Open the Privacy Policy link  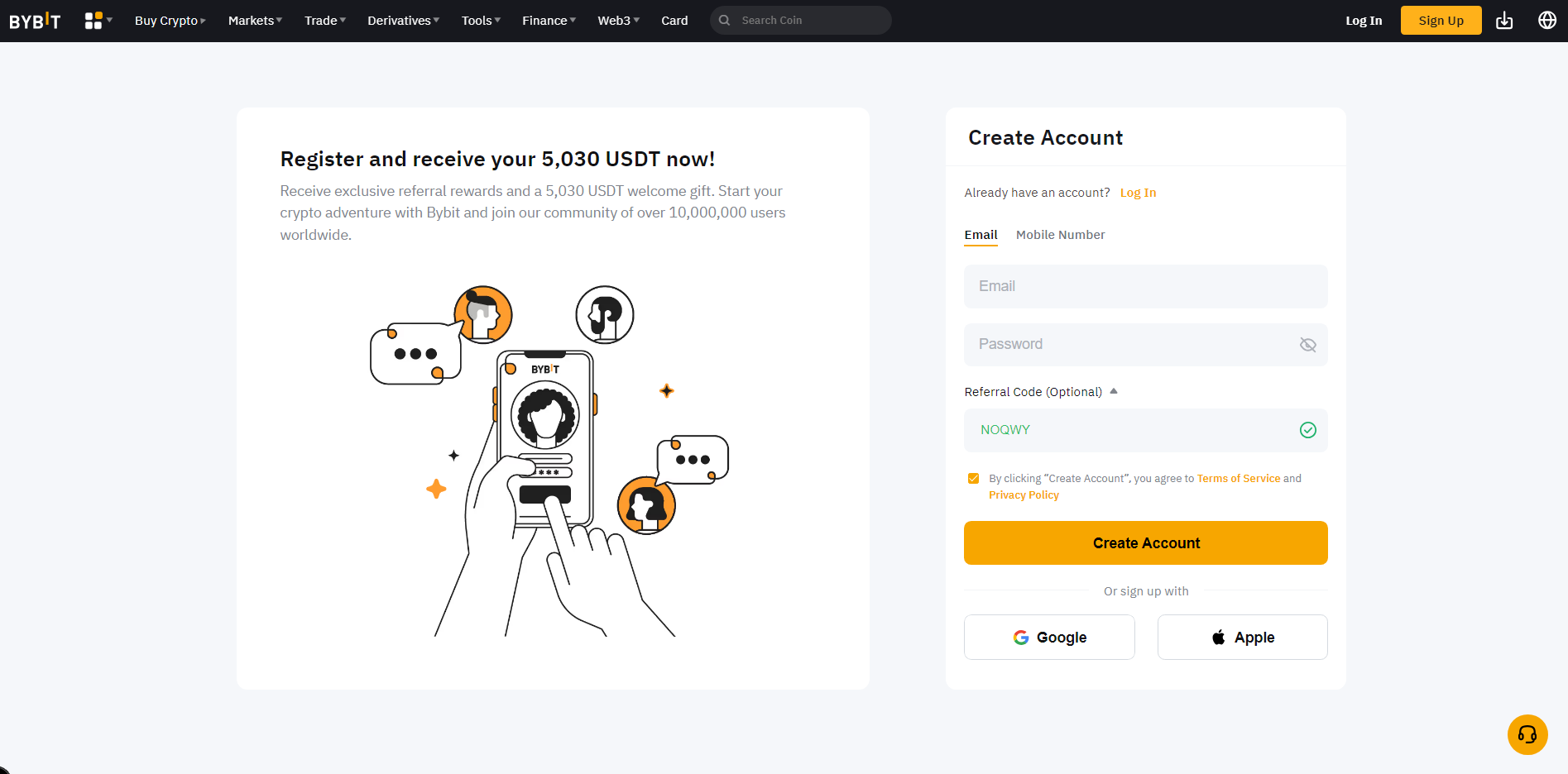(x=1024, y=495)
